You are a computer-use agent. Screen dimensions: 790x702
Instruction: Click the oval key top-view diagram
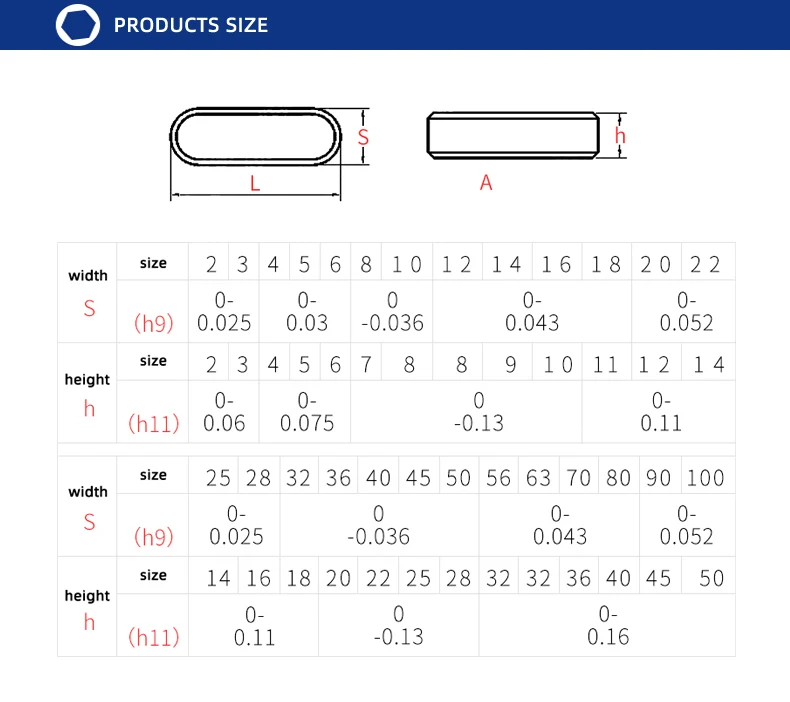[256, 137]
